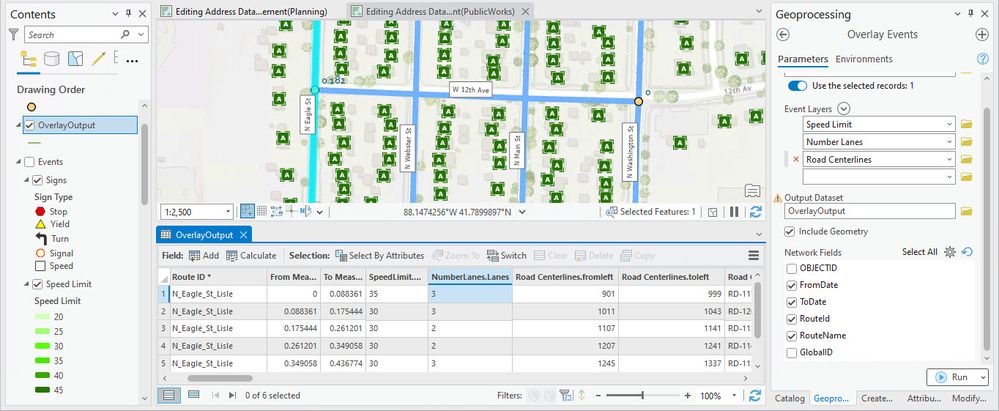The width and height of the screenshot is (999, 411).
Task: Select OverlayOutput table tab
Action: coord(204,234)
